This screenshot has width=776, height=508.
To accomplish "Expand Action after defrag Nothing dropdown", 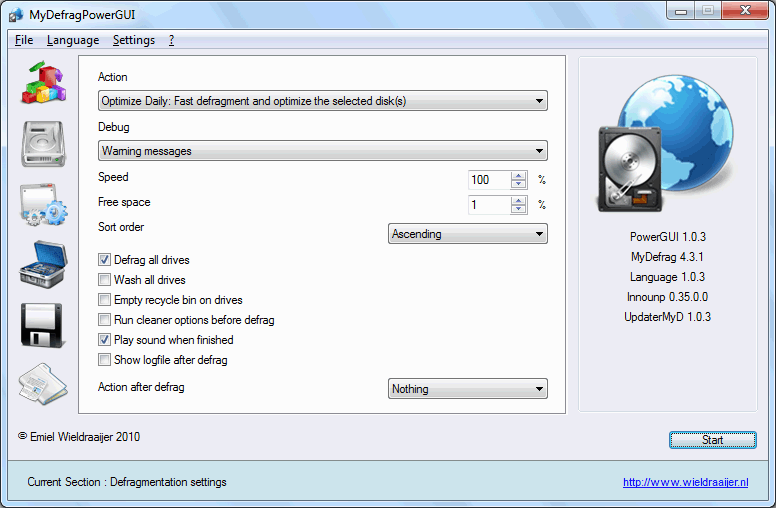I will pyautogui.click(x=468, y=389).
